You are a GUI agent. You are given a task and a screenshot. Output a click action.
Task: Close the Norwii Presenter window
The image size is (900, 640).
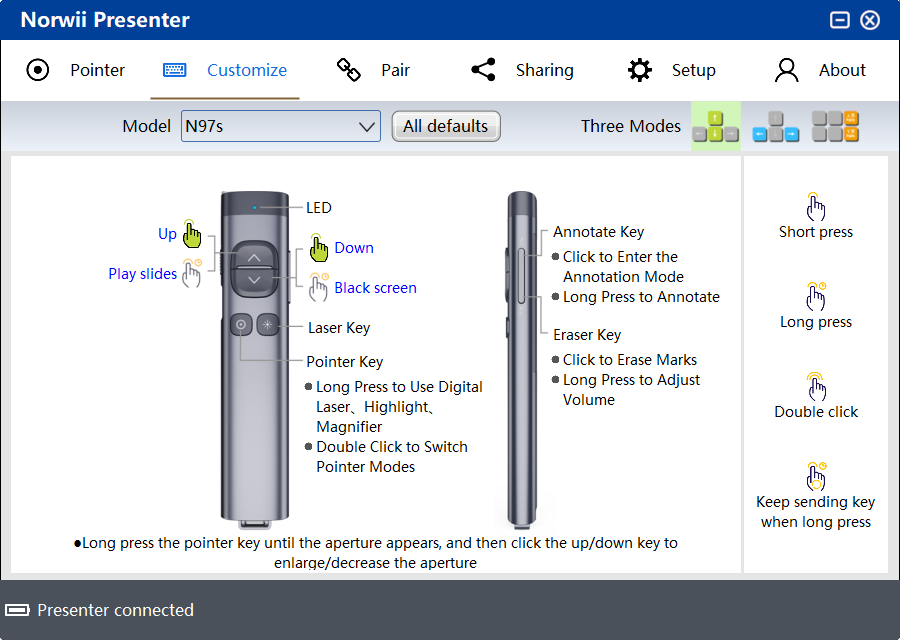870,20
